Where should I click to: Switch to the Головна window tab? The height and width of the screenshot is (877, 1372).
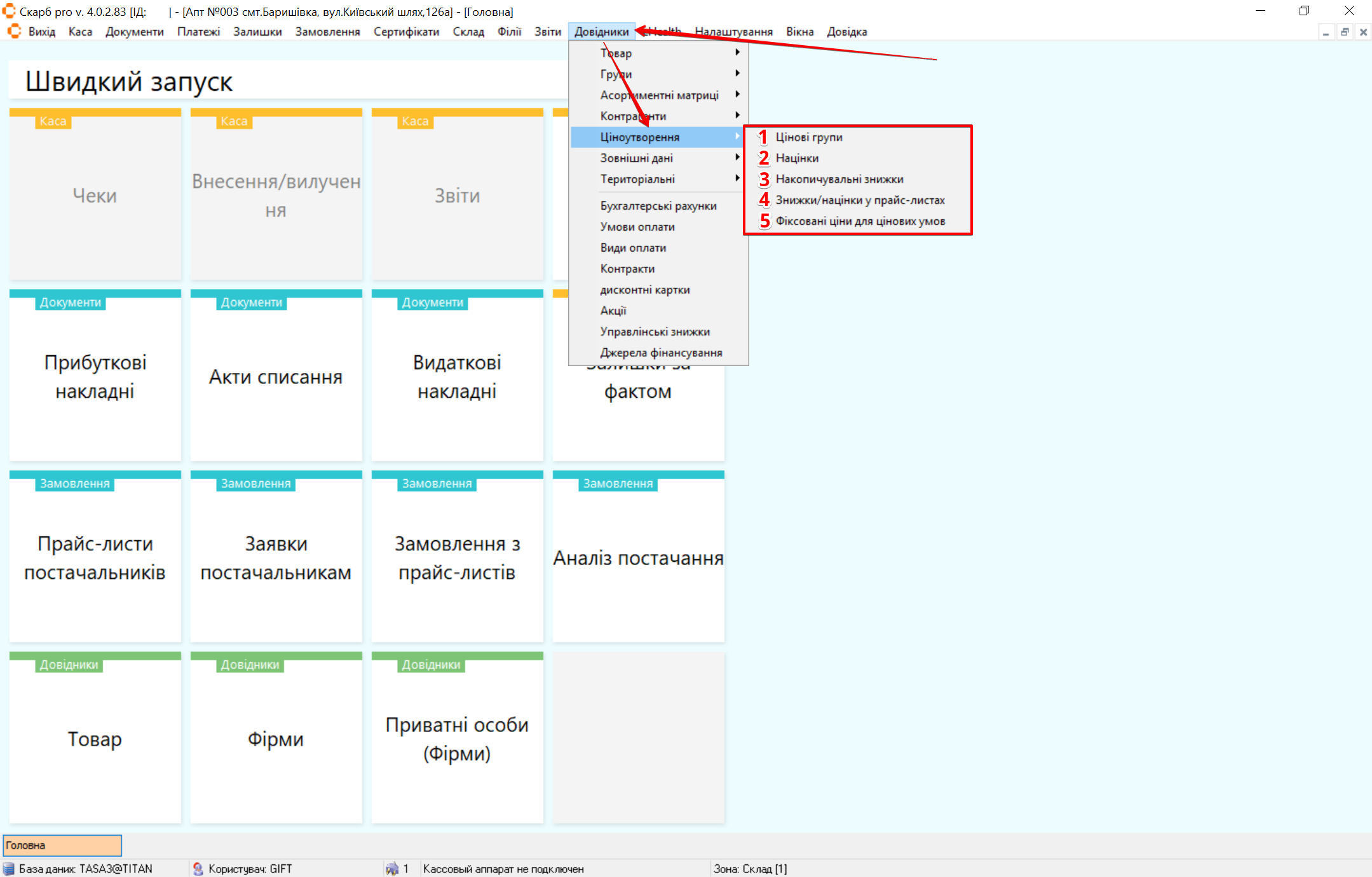(x=62, y=845)
